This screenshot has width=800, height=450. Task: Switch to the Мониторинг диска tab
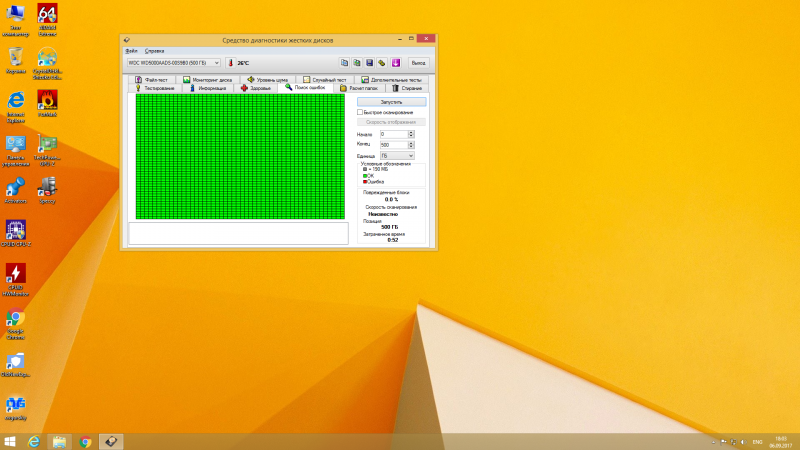[206, 79]
